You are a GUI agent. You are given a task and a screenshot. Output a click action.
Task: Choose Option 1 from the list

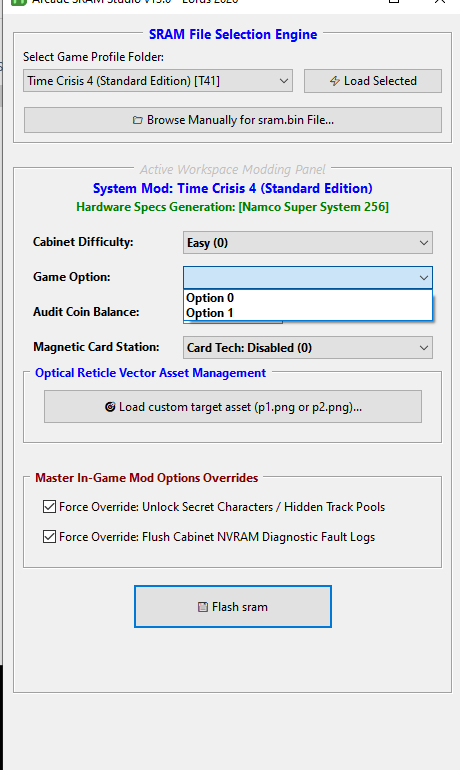coord(308,313)
